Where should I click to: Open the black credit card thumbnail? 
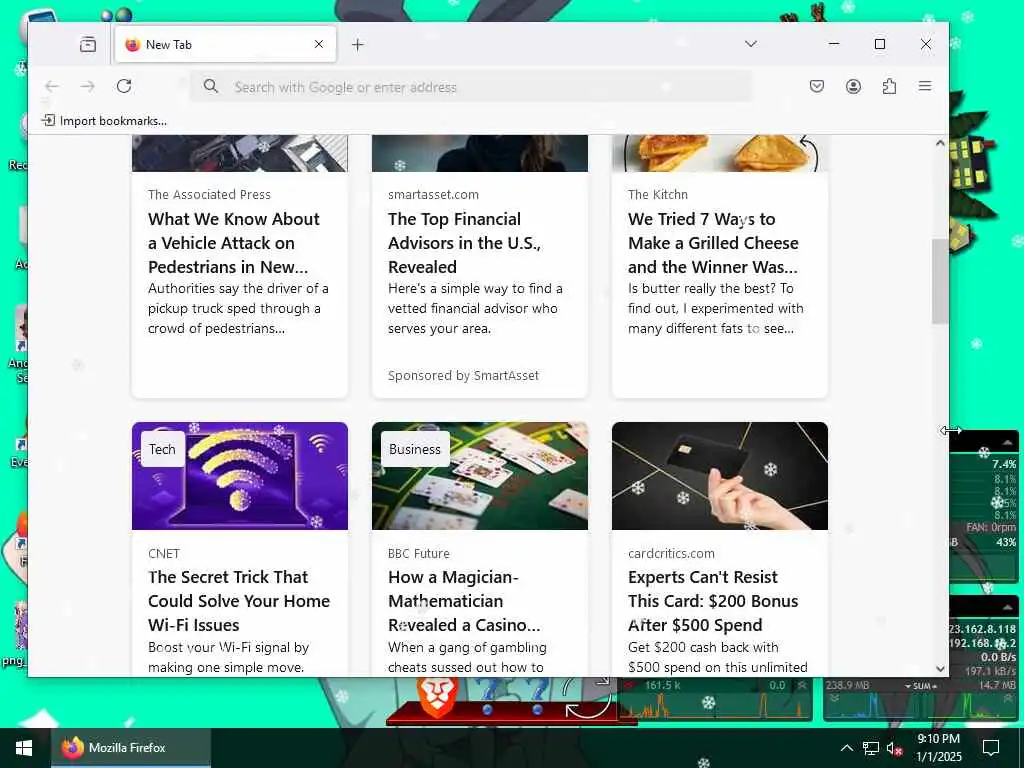pyautogui.click(x=720, y=475)
